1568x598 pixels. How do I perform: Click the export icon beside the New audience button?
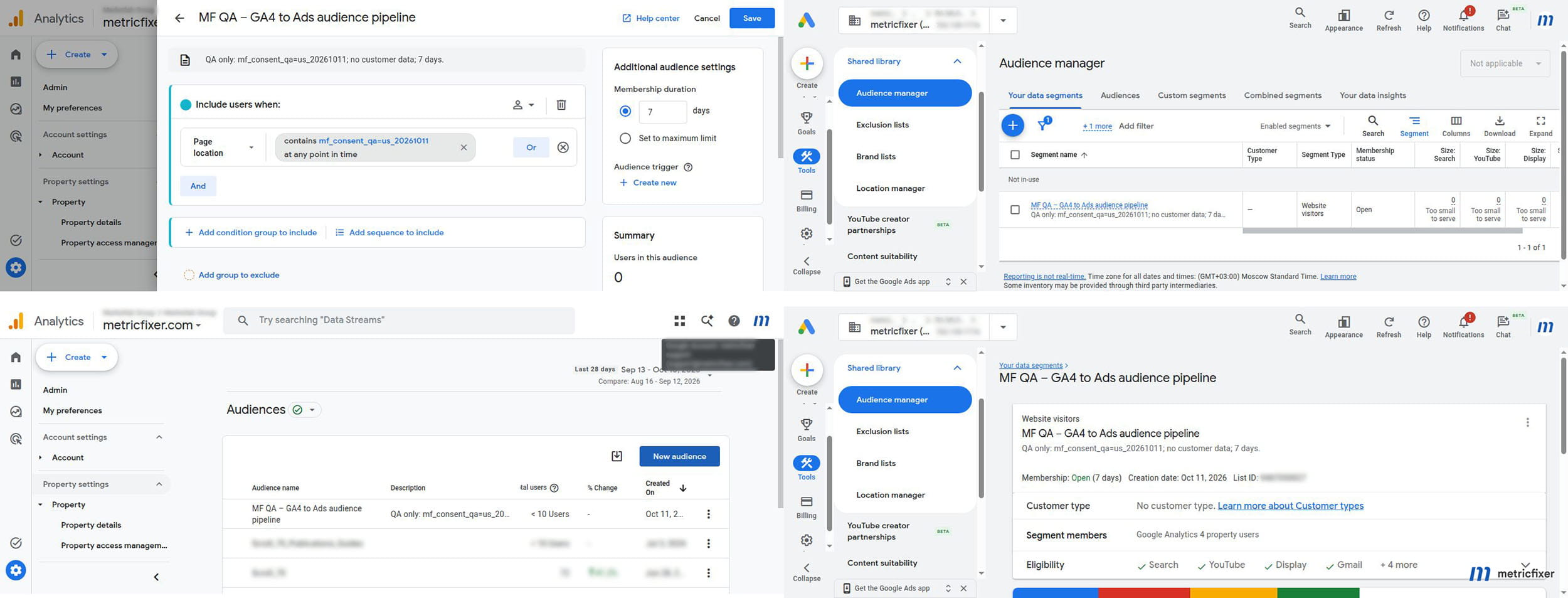click(x=617, y=456)
